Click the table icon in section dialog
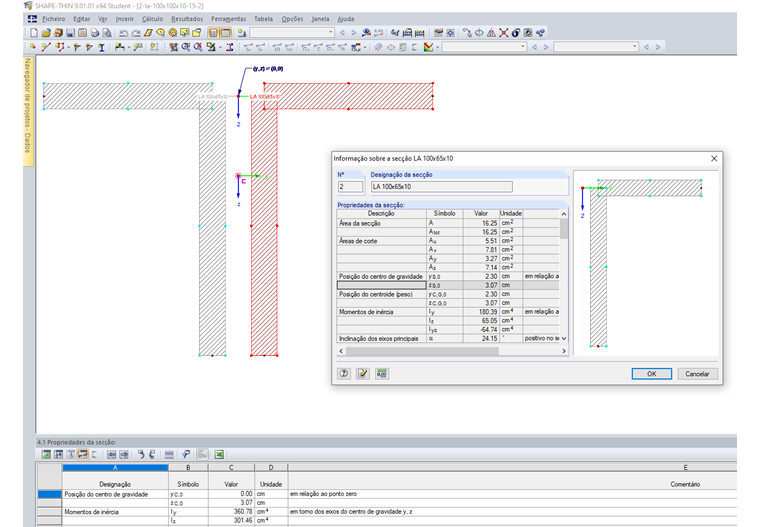Image resolution: width=760 pixels, height=527 pixels. click(x=382, y=373)
